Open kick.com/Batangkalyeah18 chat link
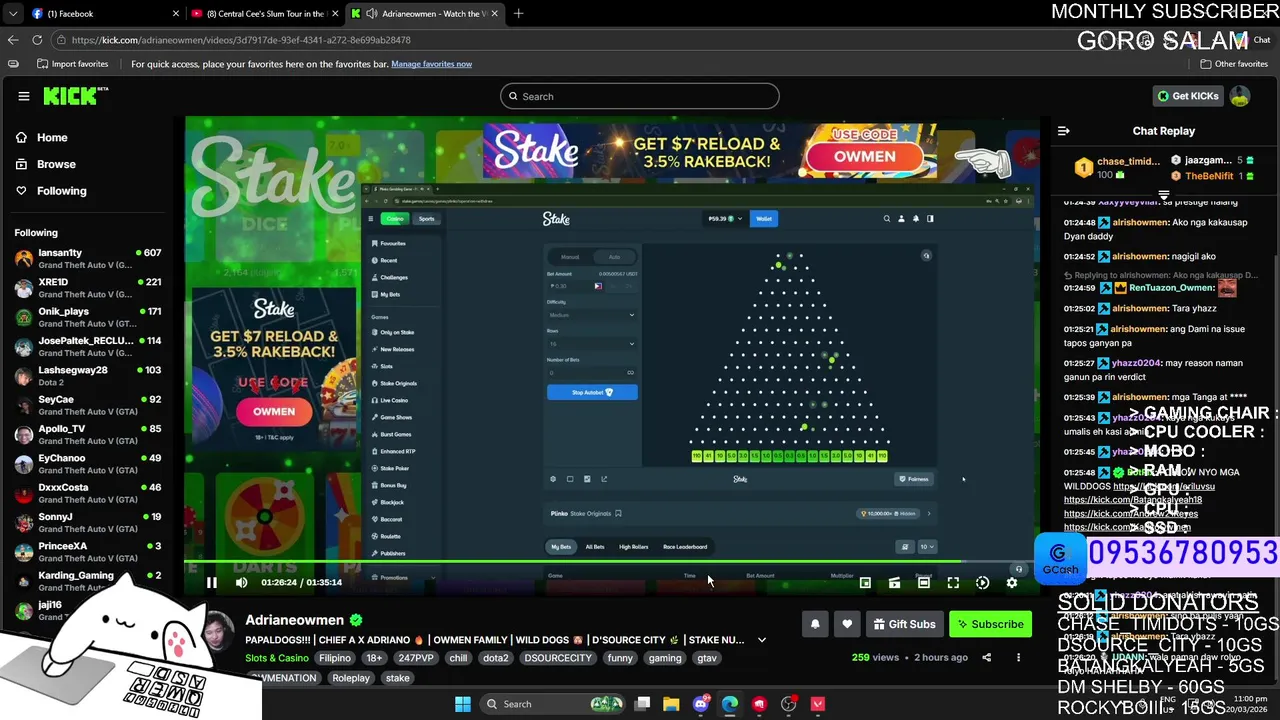 pos(1133,500)
